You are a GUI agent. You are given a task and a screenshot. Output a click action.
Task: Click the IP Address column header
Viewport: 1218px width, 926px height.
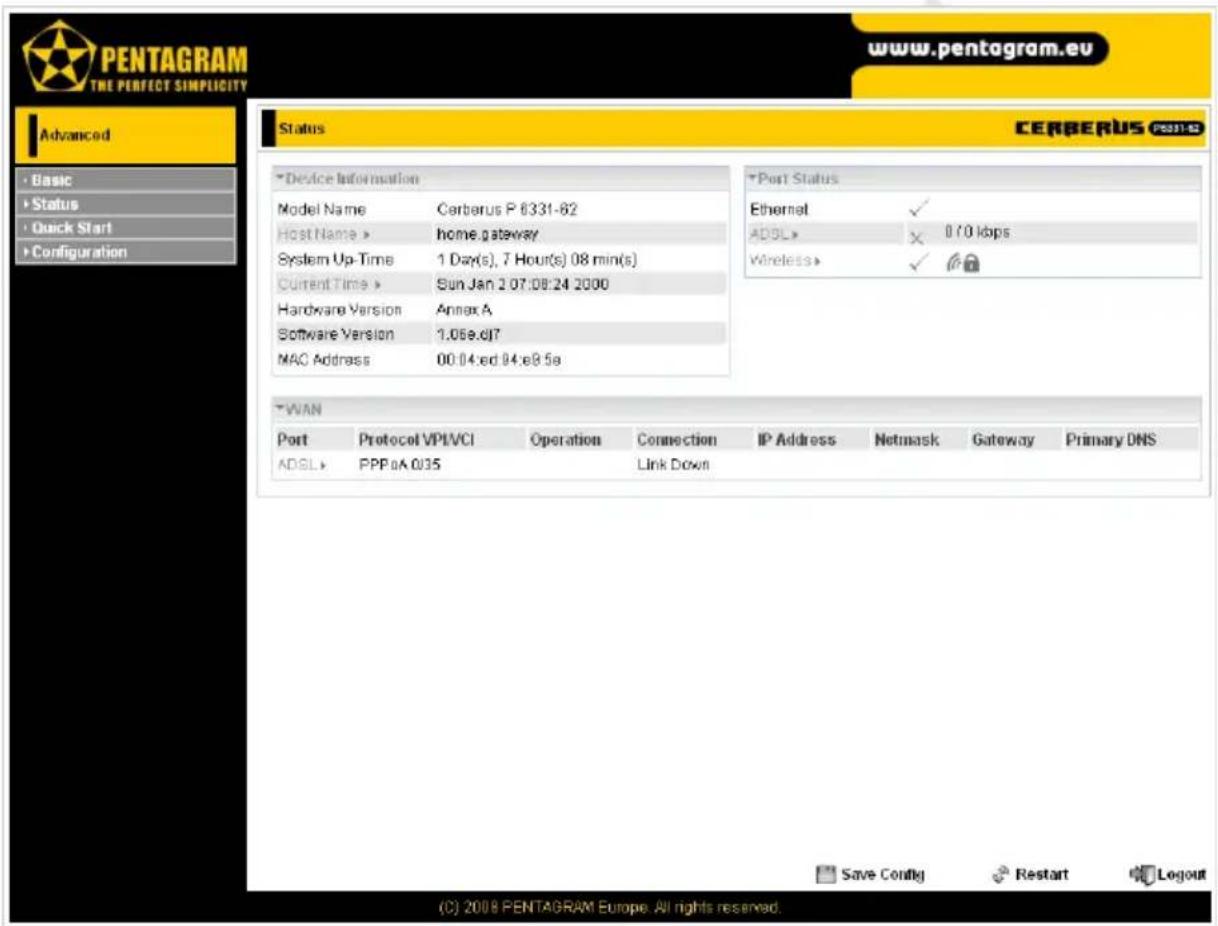click(x=796, y=440)
